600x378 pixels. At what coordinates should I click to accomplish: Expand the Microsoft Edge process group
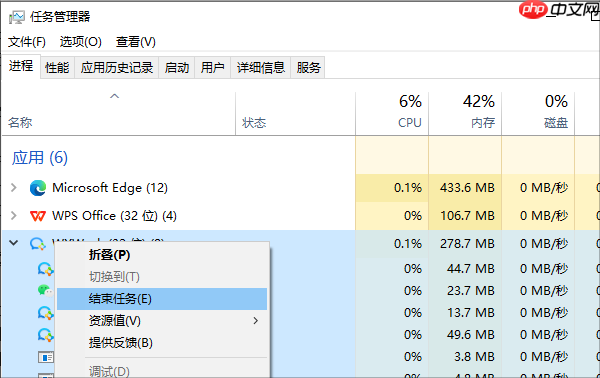point(14,187)
